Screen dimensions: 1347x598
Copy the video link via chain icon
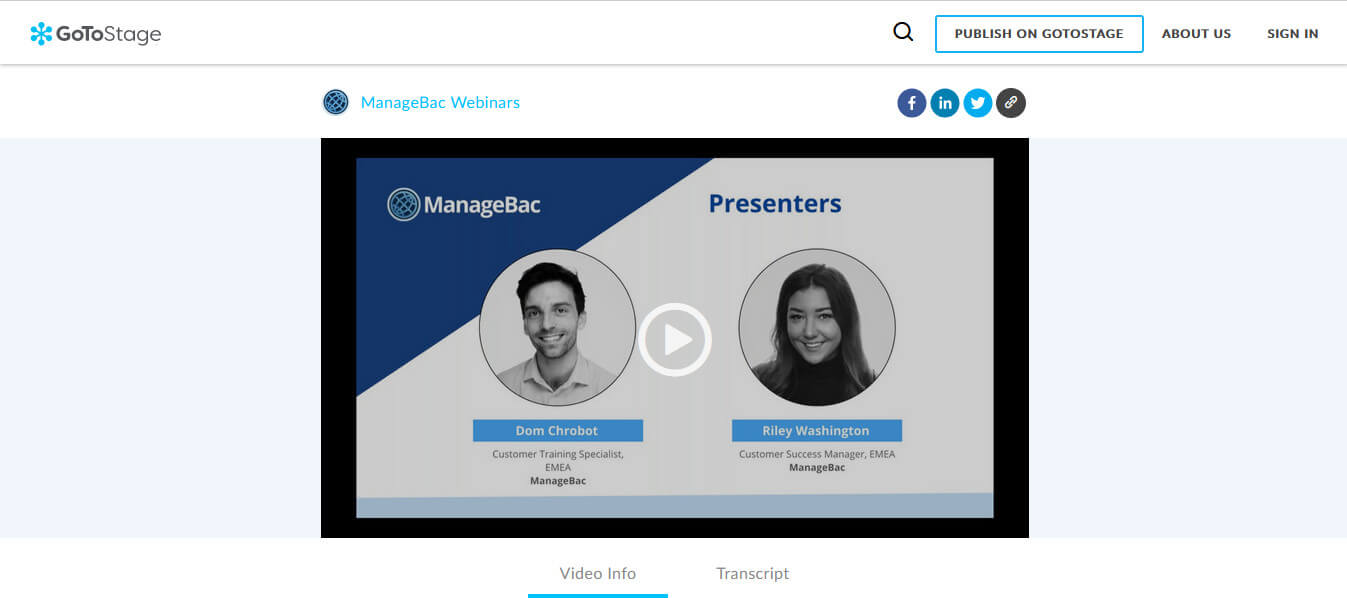pyautogui.click(x=1010, y=103)
